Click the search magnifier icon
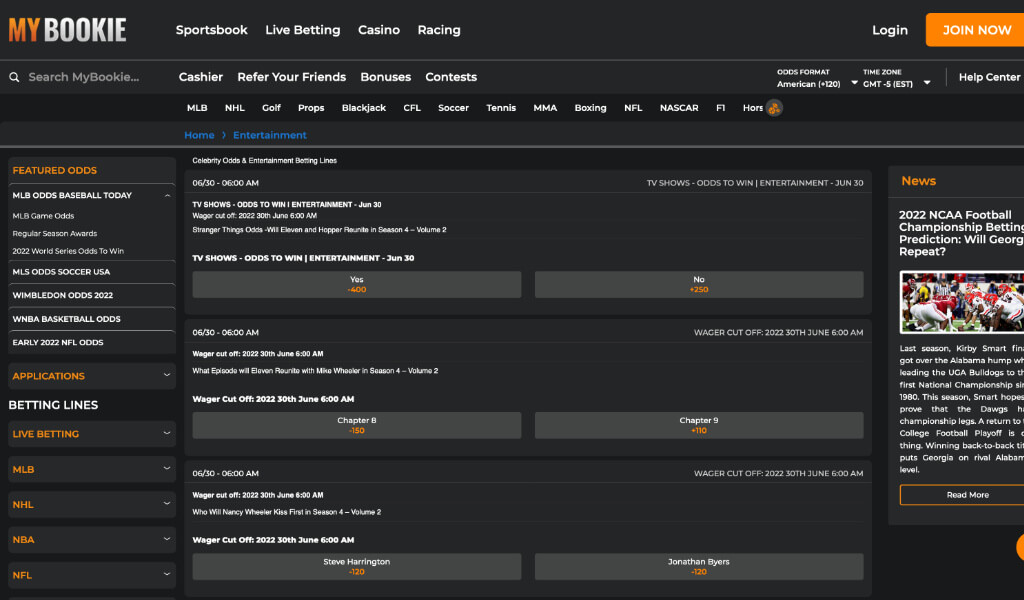 pos(14,77)
